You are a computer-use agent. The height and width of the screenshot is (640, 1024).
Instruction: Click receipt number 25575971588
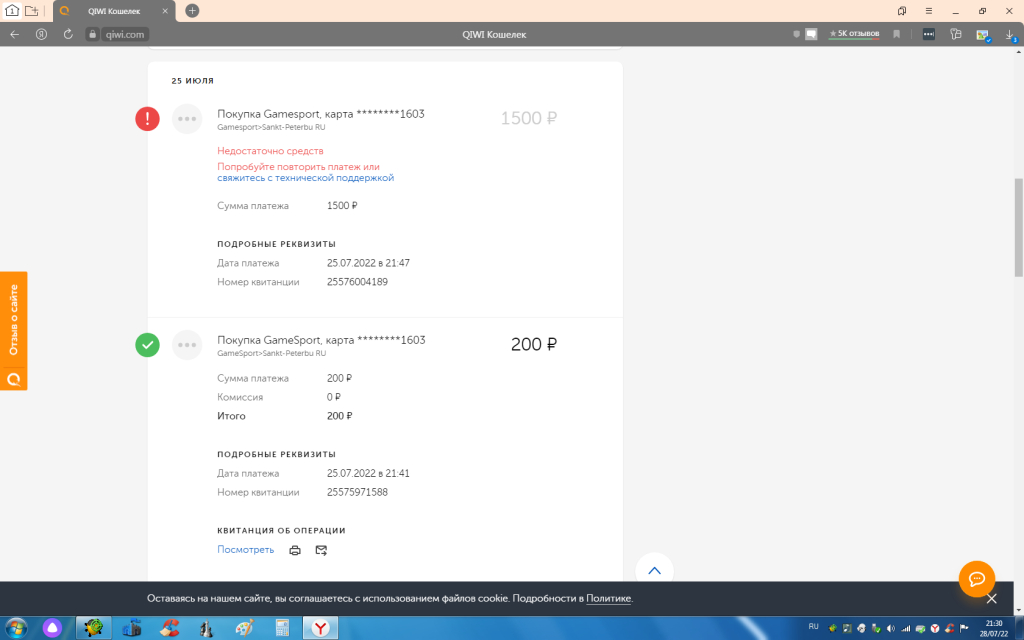pyautogui.click(x=357, y=492)
